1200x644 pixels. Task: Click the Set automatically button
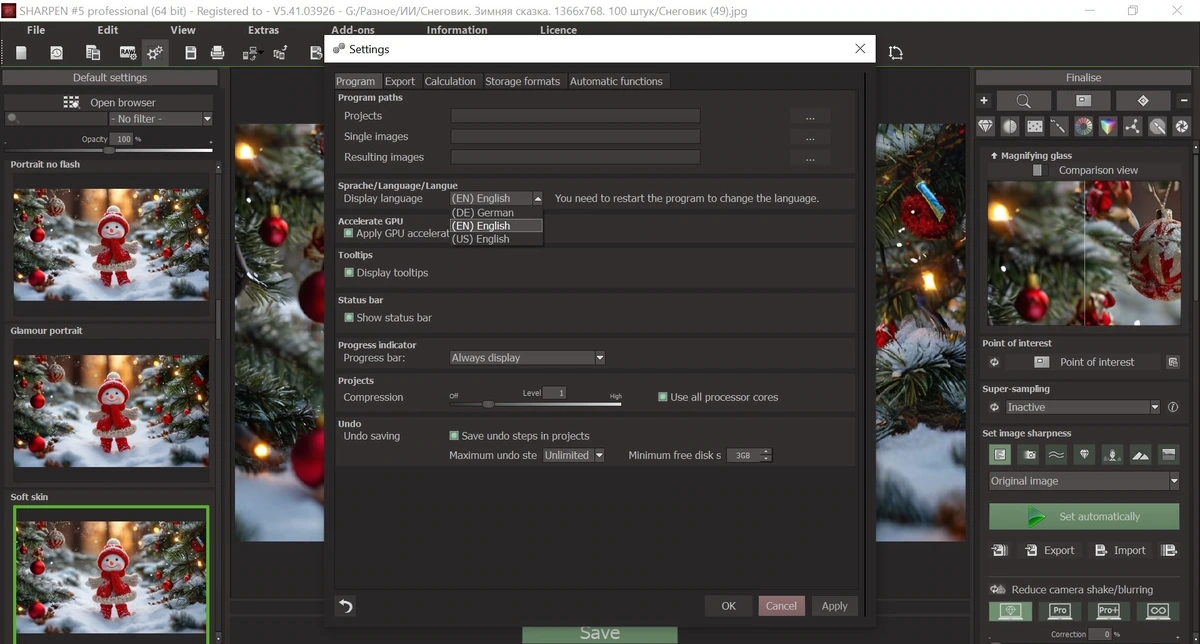[x=1084, y=516]
